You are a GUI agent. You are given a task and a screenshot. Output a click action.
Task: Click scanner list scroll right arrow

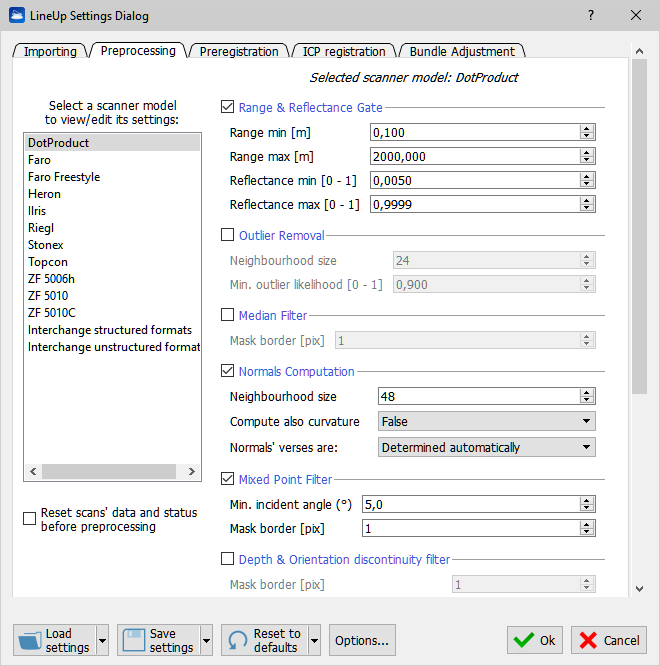point(192,471)
